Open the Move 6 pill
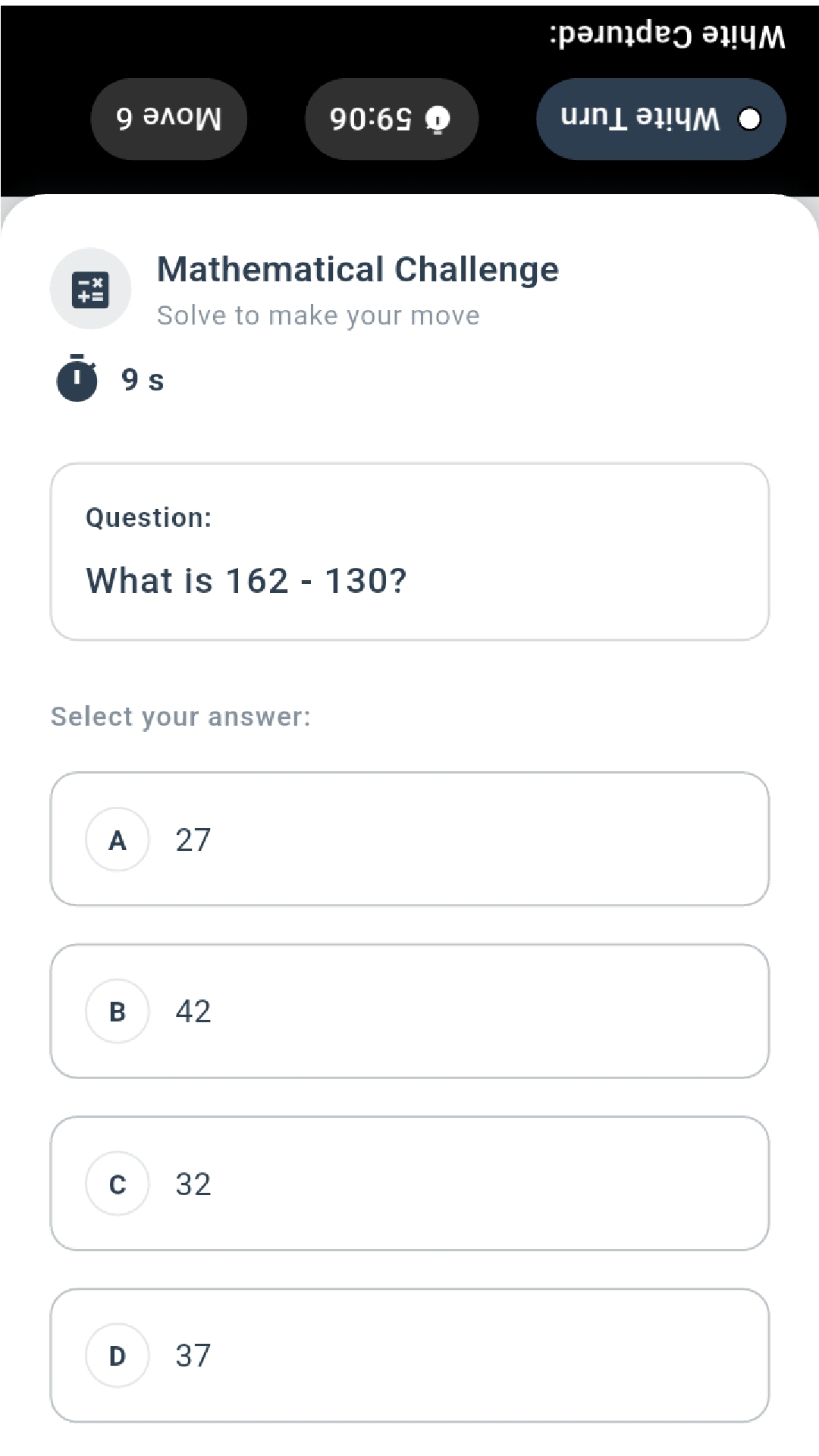Viewport: 819px width, 1456px height. click(x=168, y=118)
